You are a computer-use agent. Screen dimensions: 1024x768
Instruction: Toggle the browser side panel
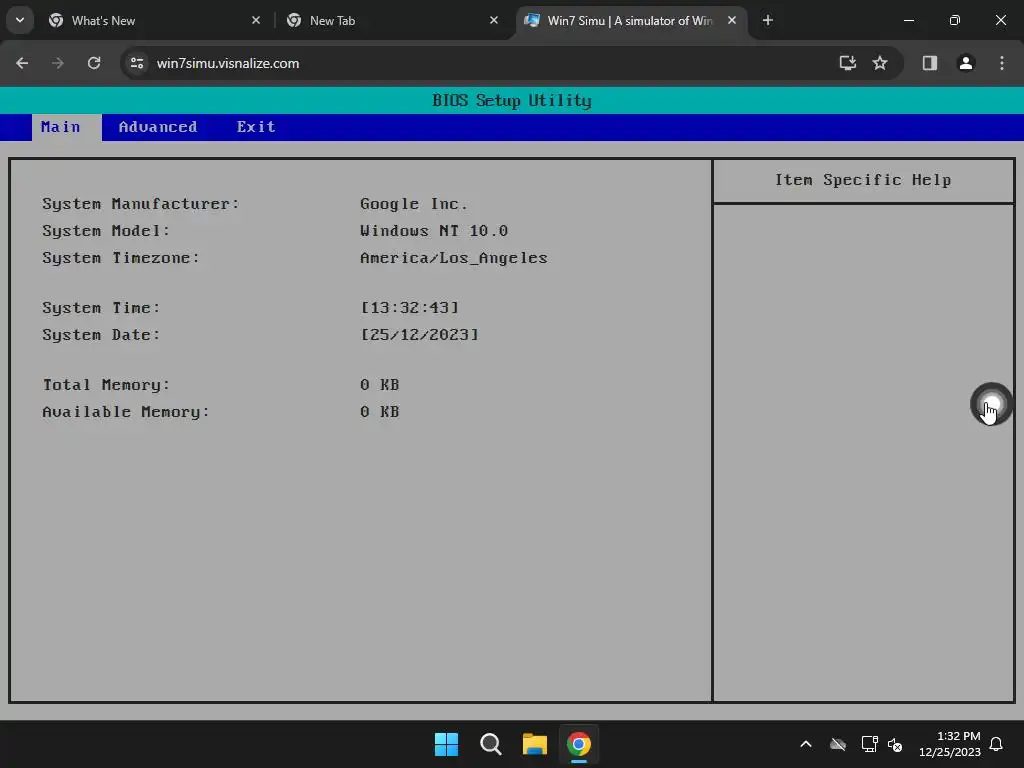tap(930, 63)
